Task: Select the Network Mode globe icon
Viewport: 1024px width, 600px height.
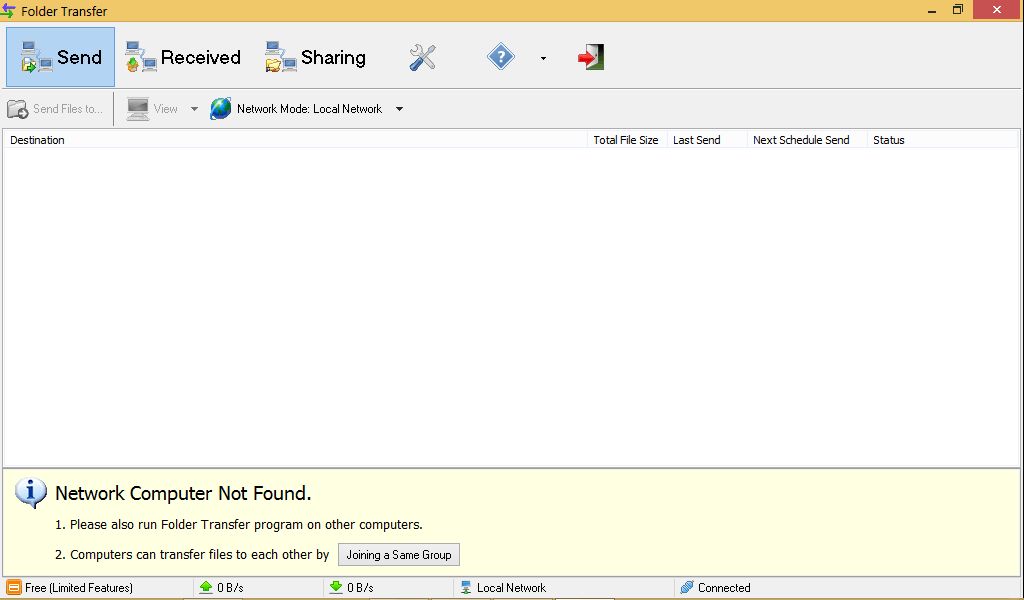Action: [219, 109]
